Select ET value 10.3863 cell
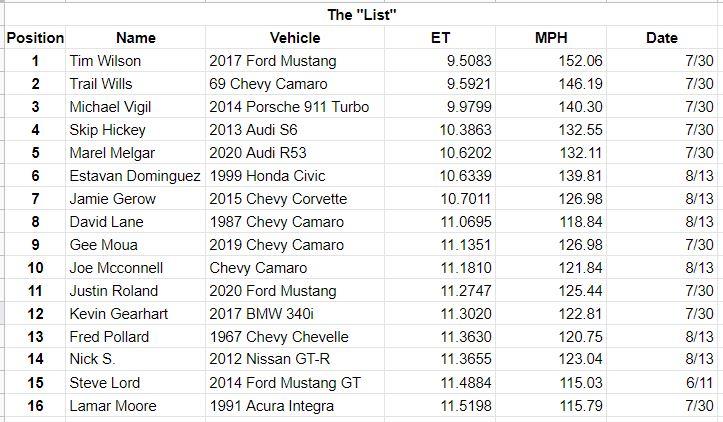 [x=440, y=130]
